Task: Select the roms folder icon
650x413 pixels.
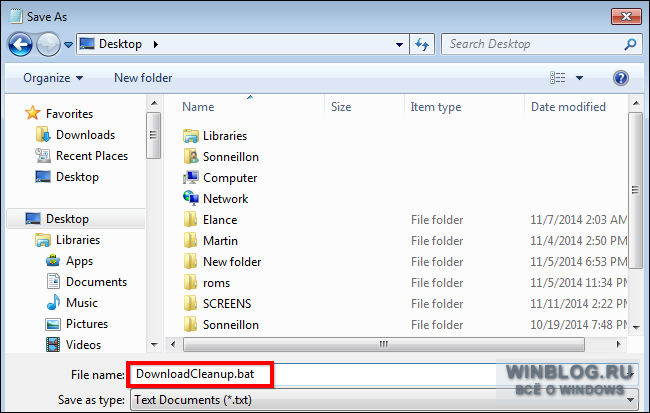Action: pos(191,282)
